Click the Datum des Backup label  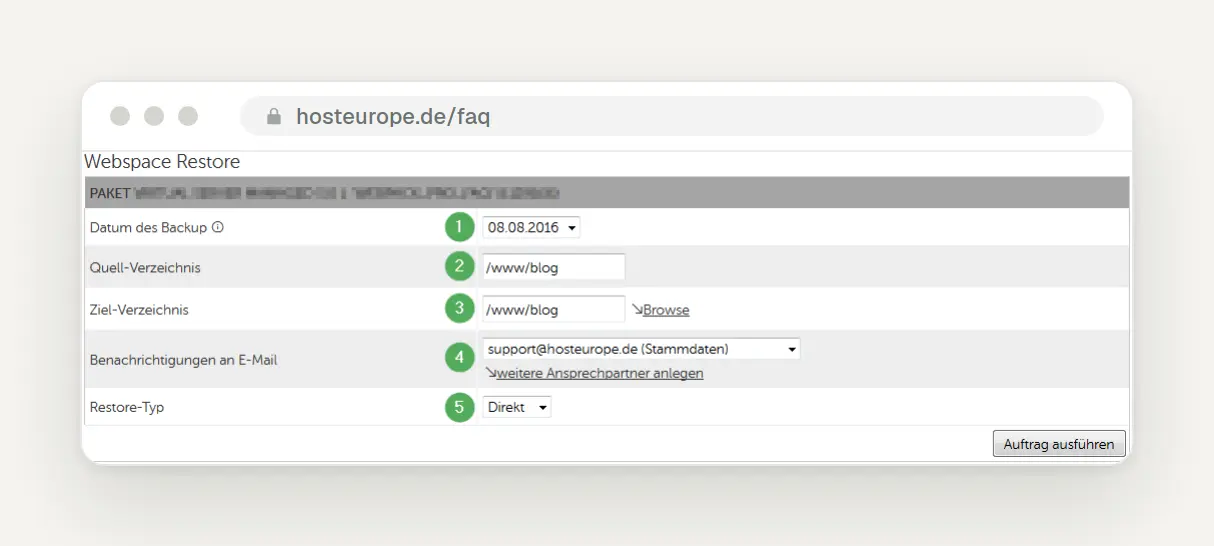coord(148,227)
